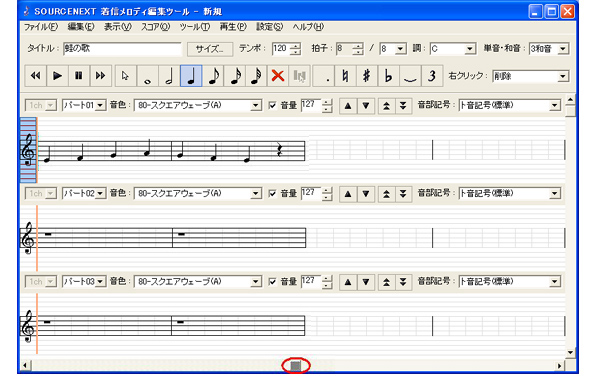
Task: Open the ヘルプ(H) menu
Action: [308, 27]
